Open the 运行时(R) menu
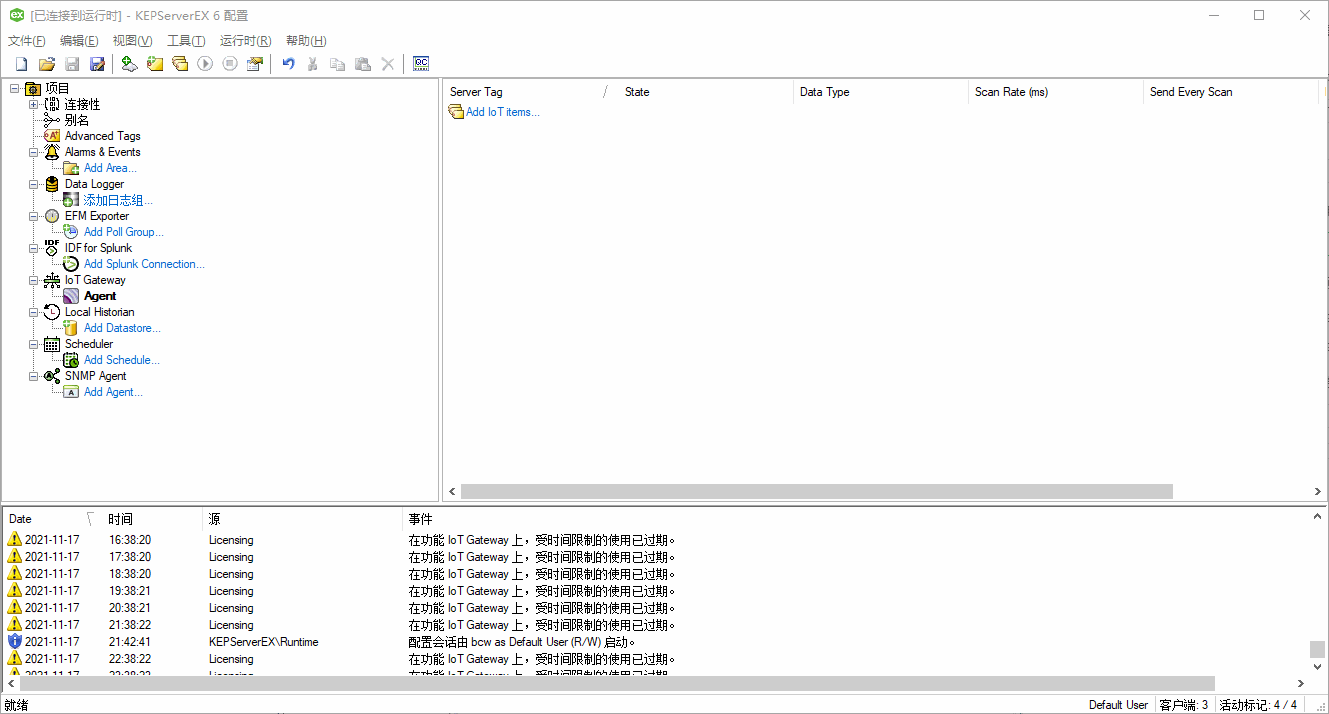 coord(245,41)
